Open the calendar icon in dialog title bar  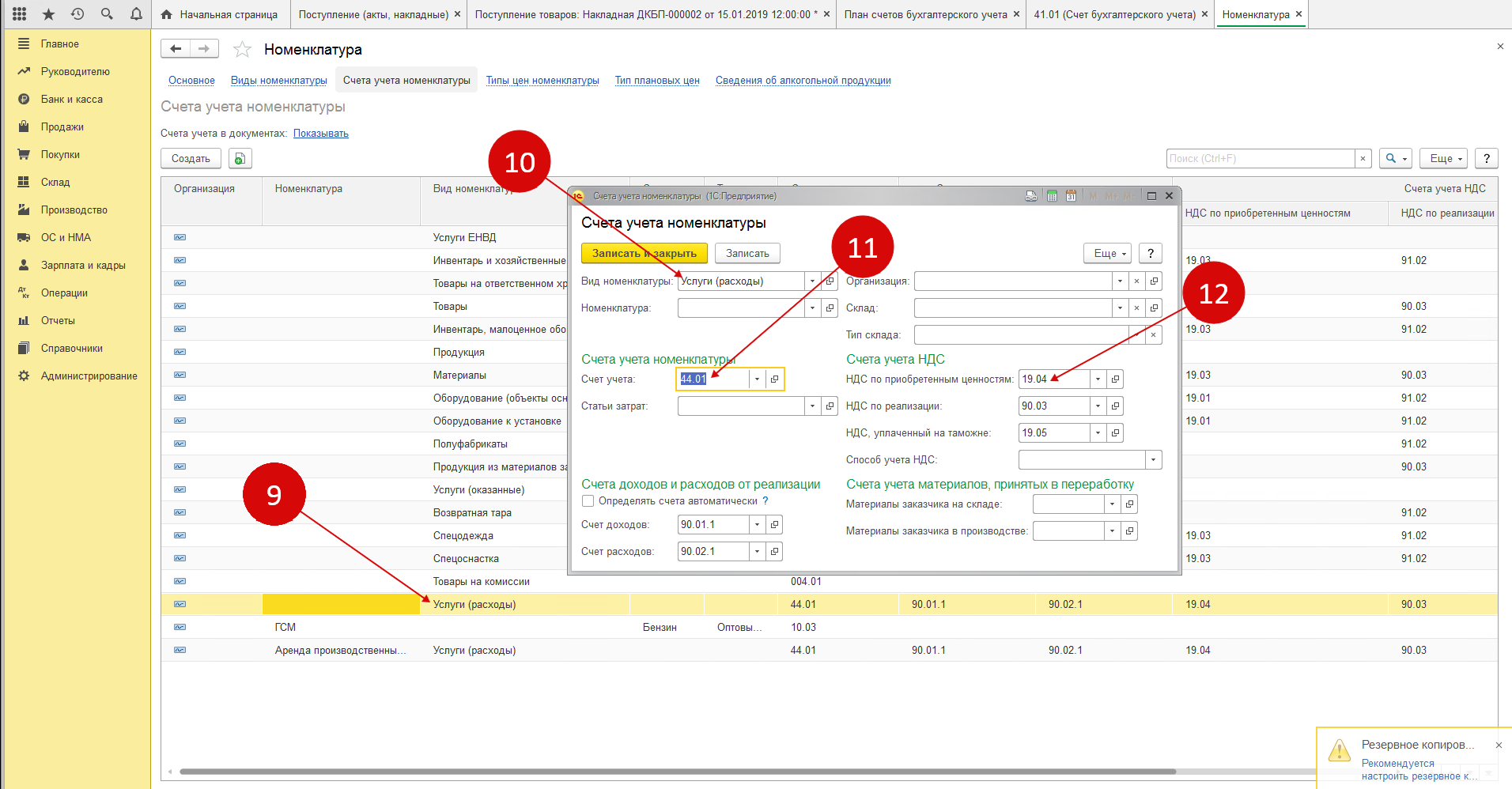(1071, 196)
